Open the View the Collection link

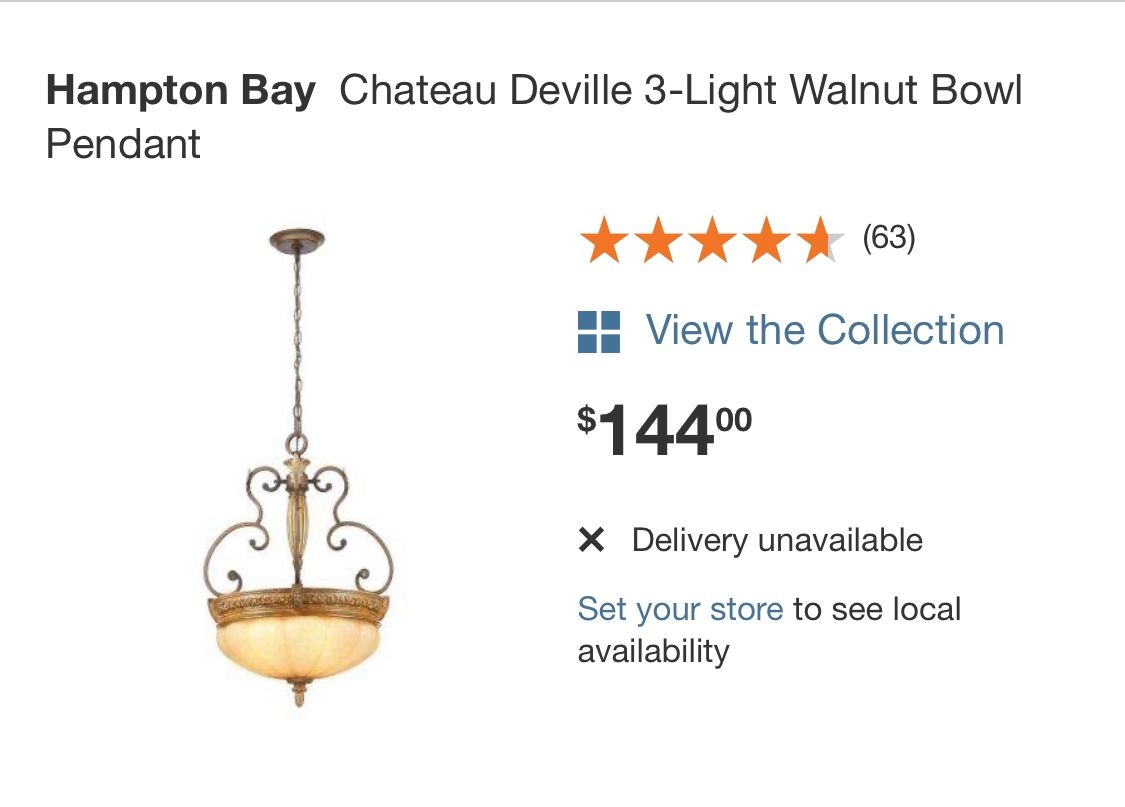tap(825, 330)
